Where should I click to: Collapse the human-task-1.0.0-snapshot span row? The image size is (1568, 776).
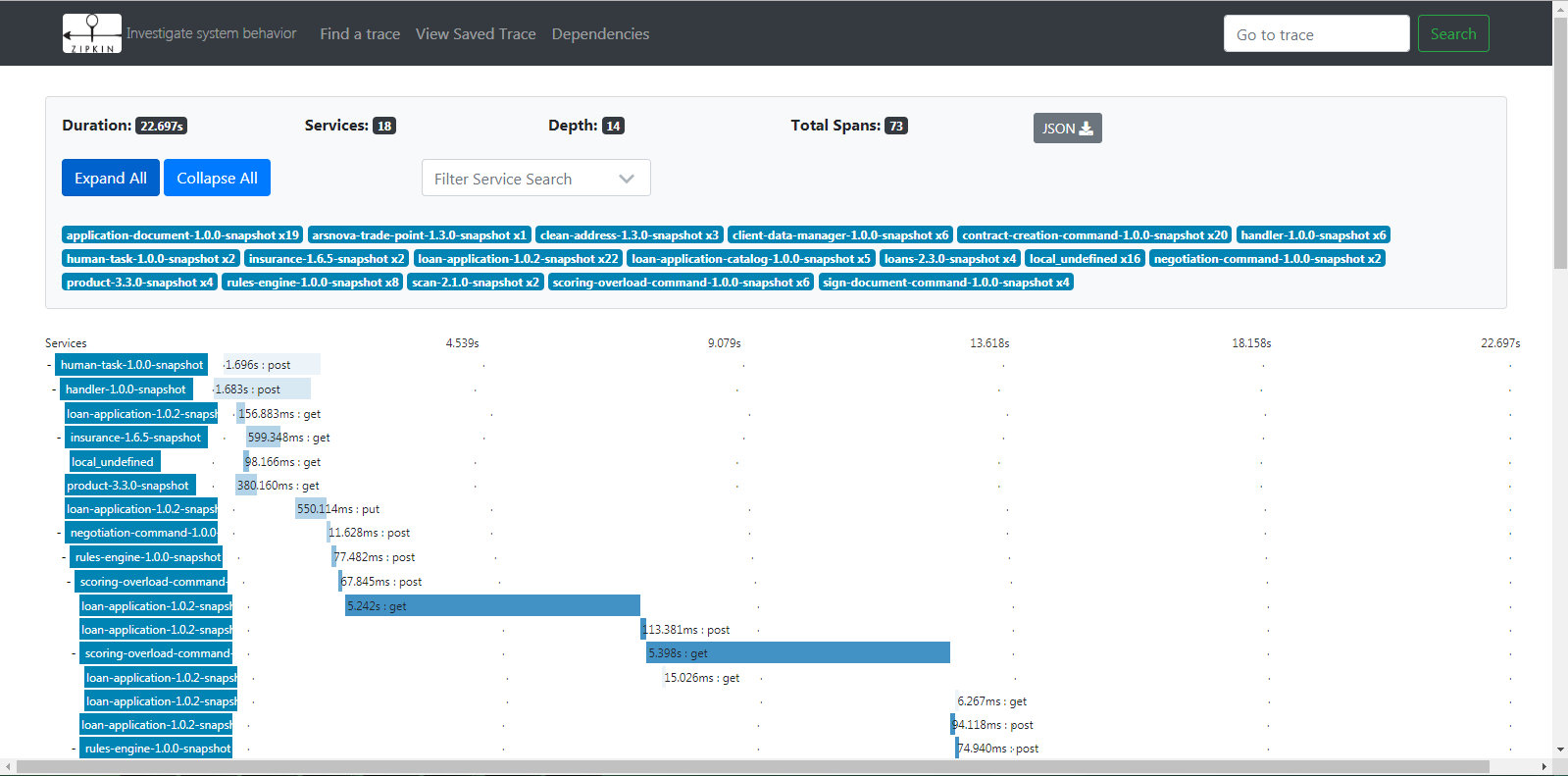(49, 365)
